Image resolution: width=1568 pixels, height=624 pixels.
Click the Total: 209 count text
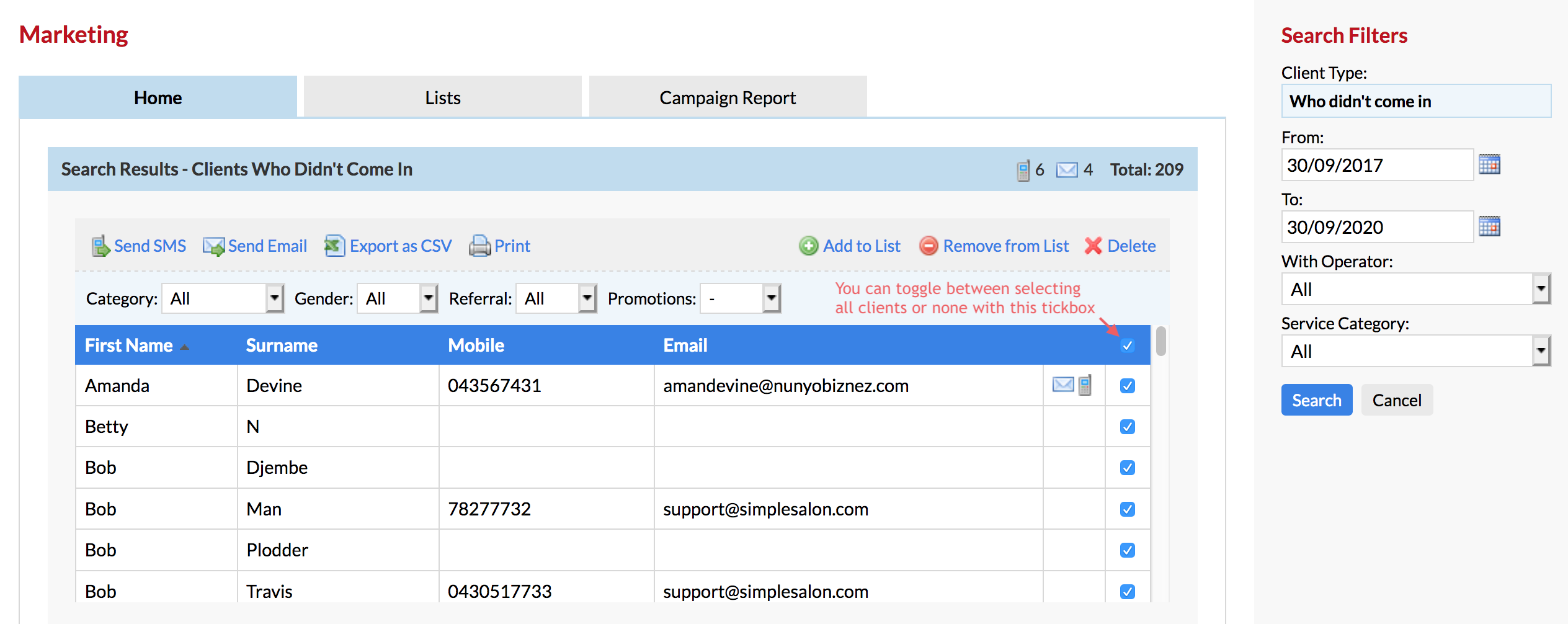tap(1147, 170)
